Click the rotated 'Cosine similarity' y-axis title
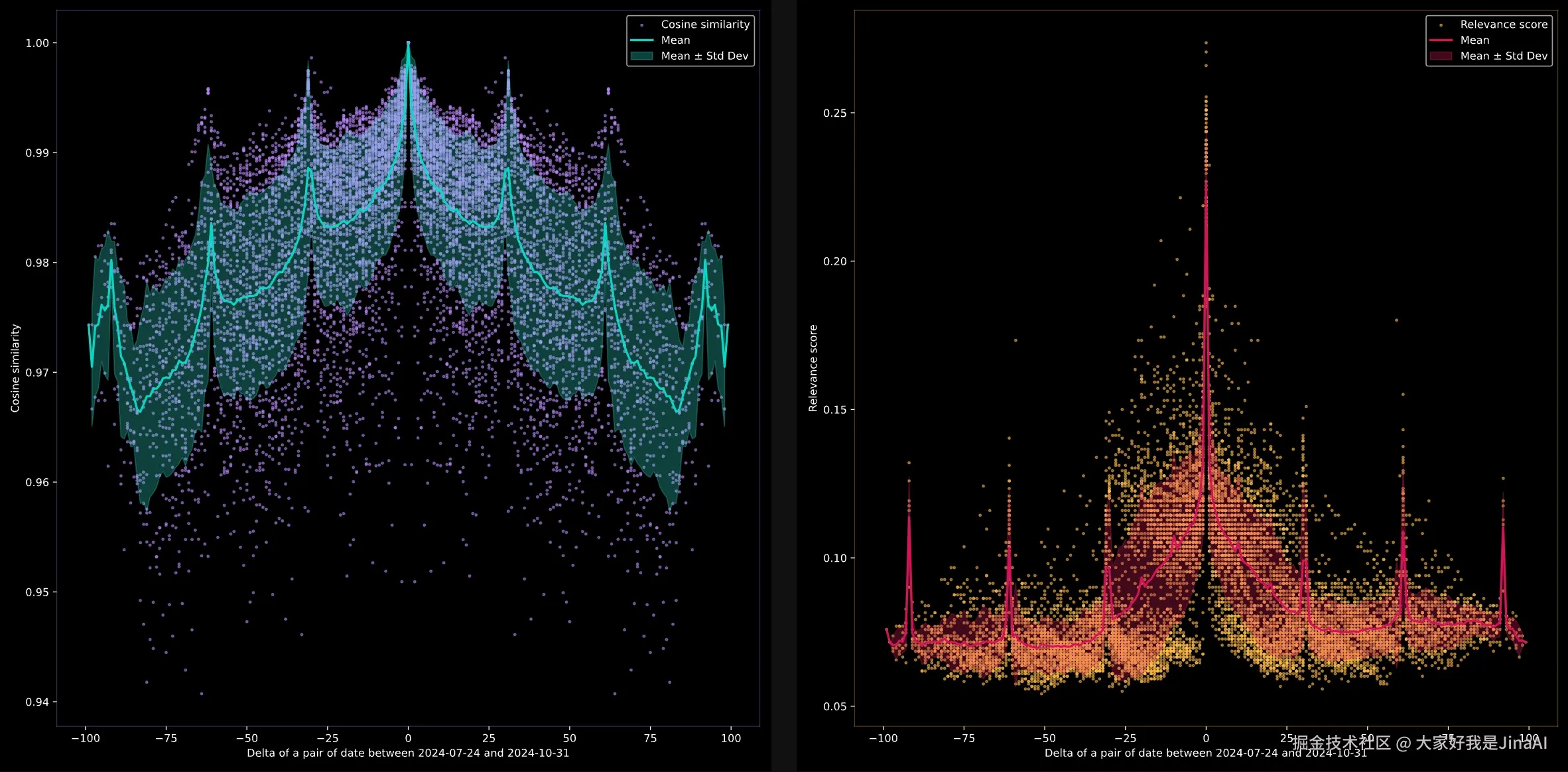 [15, 368]
